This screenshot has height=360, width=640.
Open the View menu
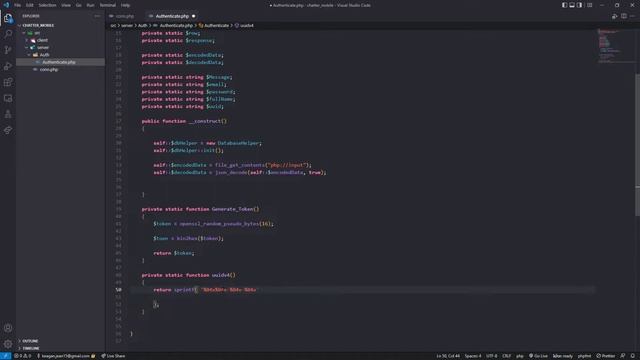pyautogui.click(x=66, y=5)
